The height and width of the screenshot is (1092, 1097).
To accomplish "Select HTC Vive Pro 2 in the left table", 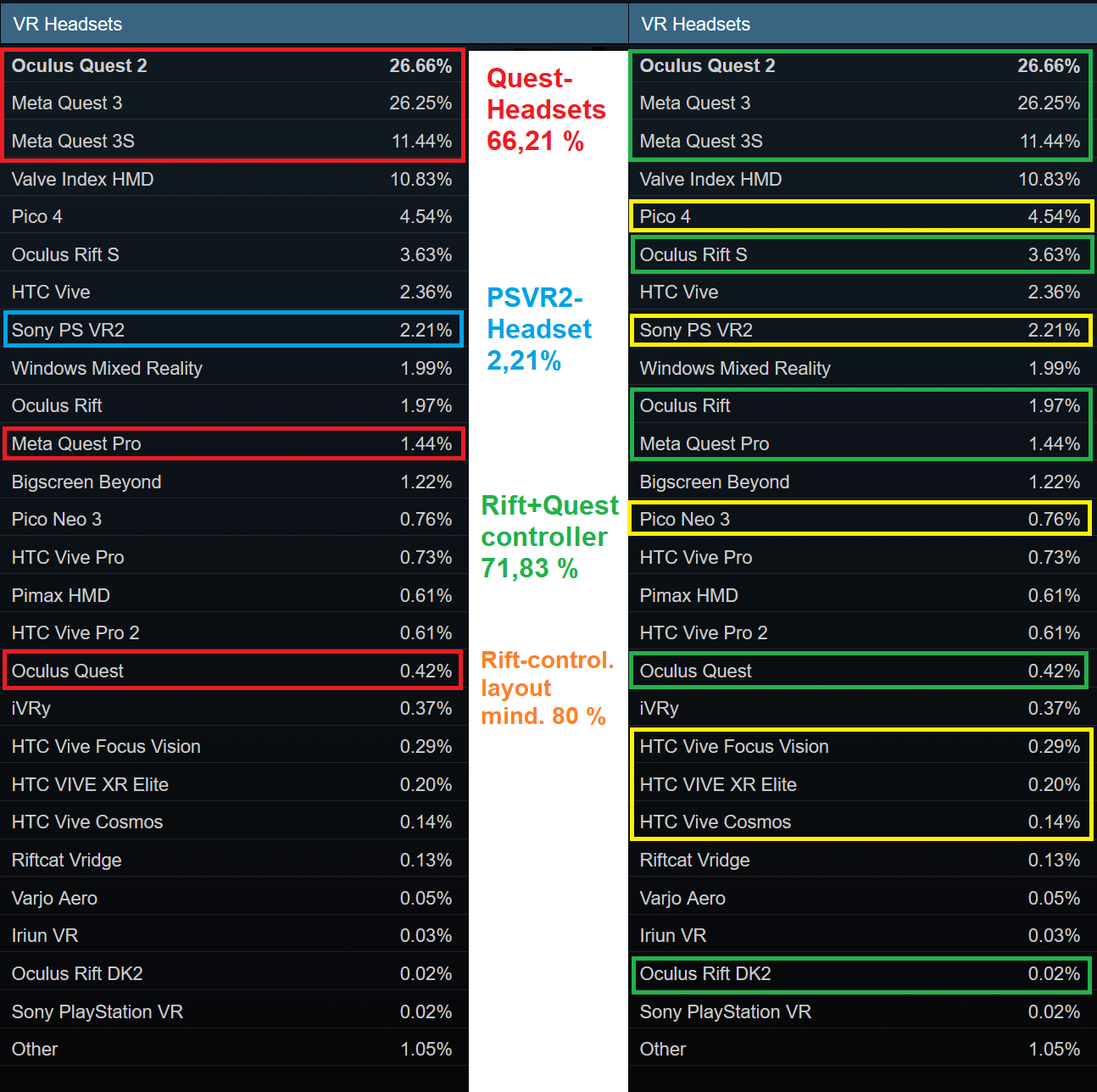I will click(x=234, y=632).
